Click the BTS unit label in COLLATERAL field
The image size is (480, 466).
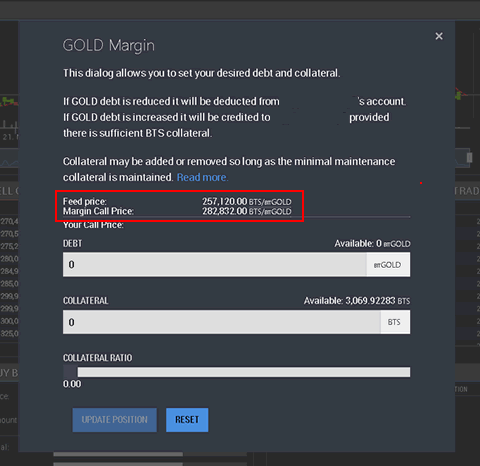[x=395, y=322]
